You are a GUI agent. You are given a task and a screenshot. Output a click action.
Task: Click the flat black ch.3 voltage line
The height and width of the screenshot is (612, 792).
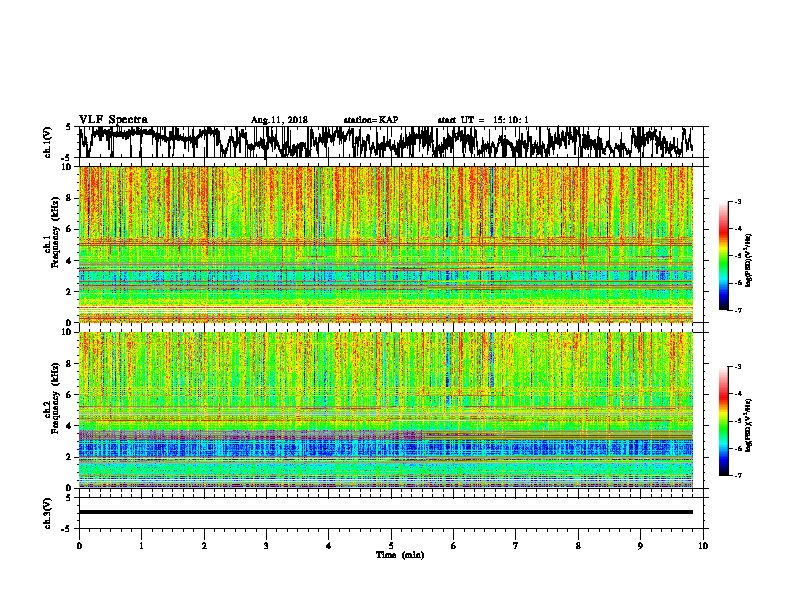pos(385,512)
